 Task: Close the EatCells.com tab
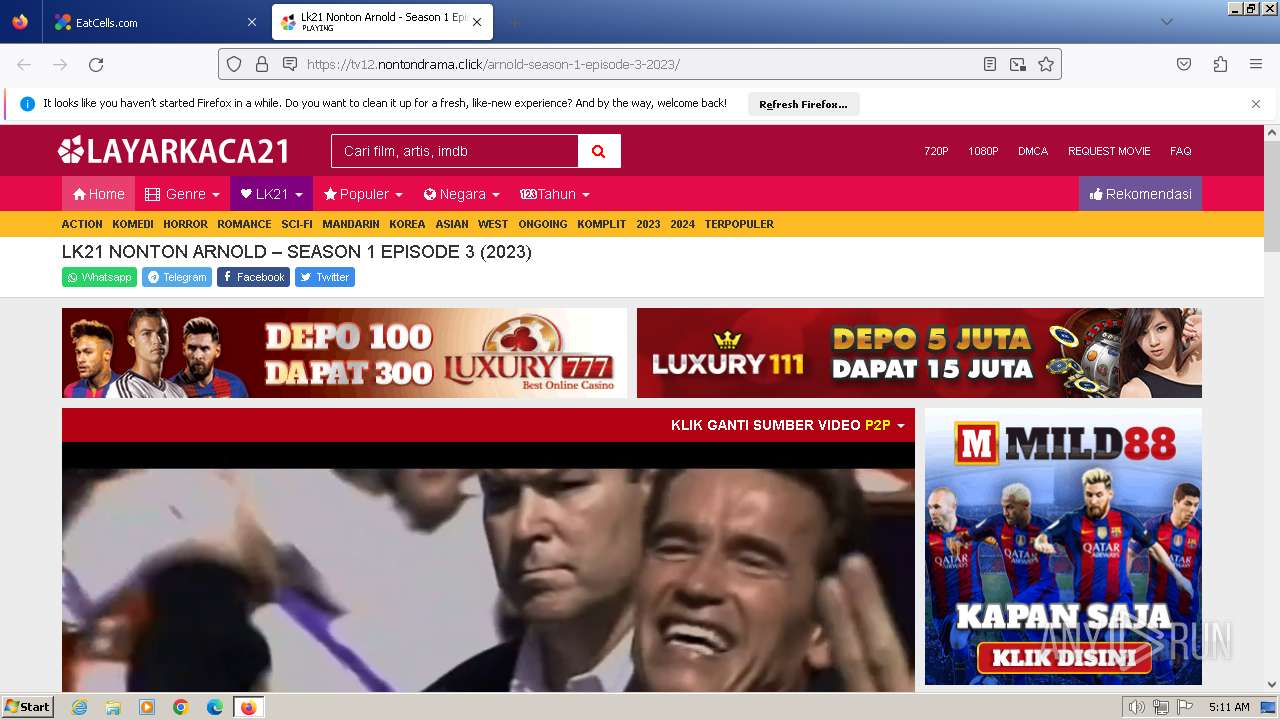[251, 22]
